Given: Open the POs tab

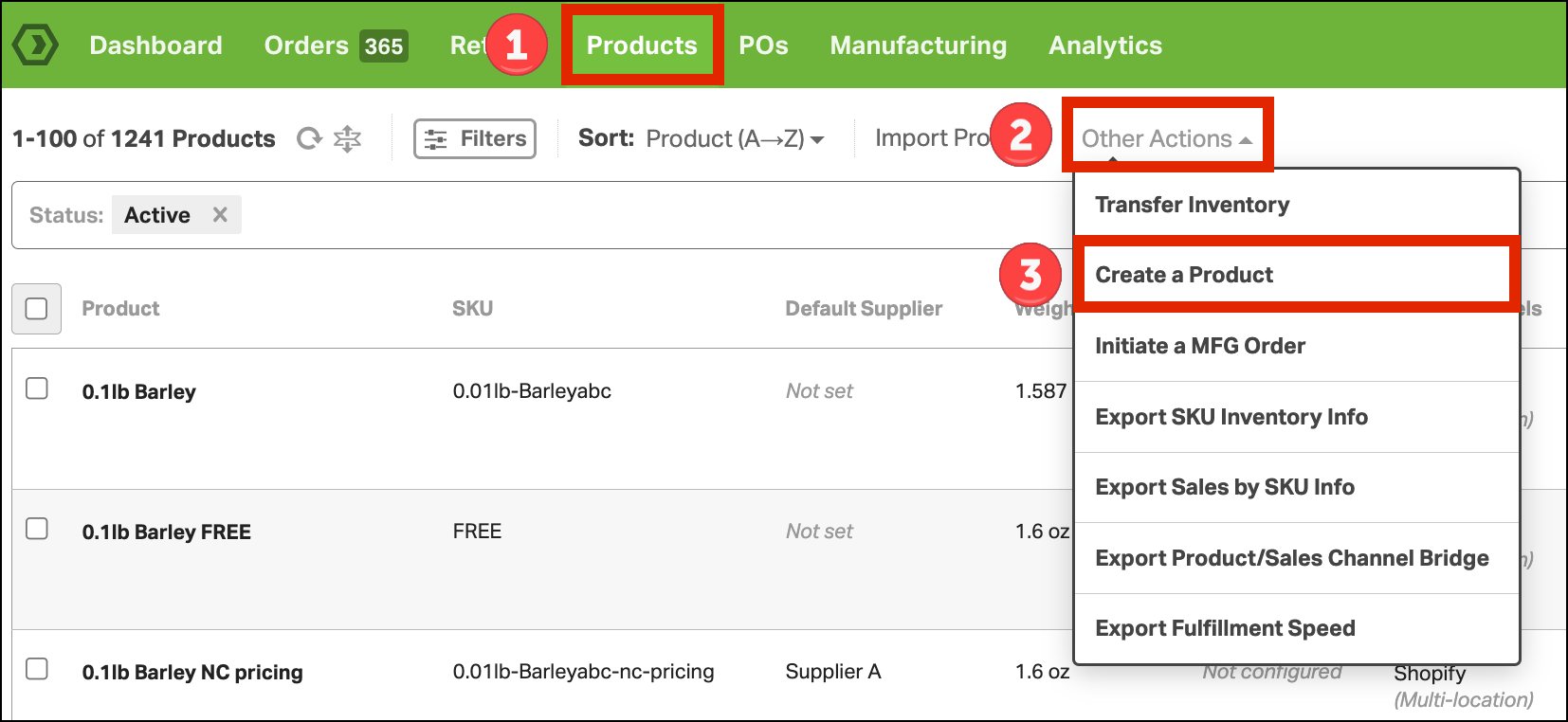Looking at the screenshot, I should pos(763,45).
